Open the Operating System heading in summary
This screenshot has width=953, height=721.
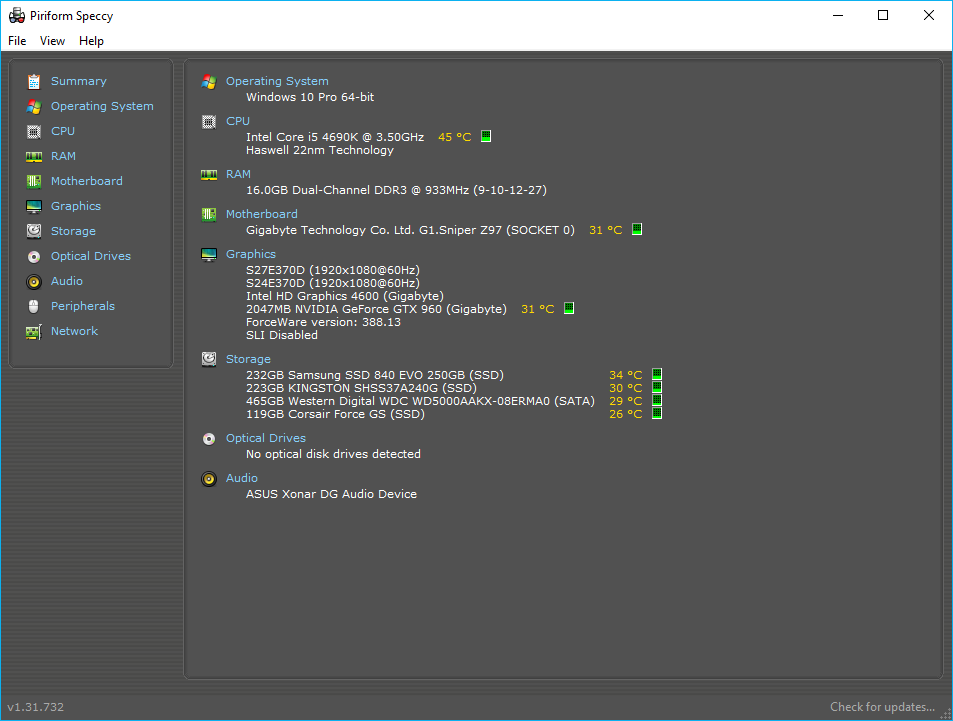(277, 81)
